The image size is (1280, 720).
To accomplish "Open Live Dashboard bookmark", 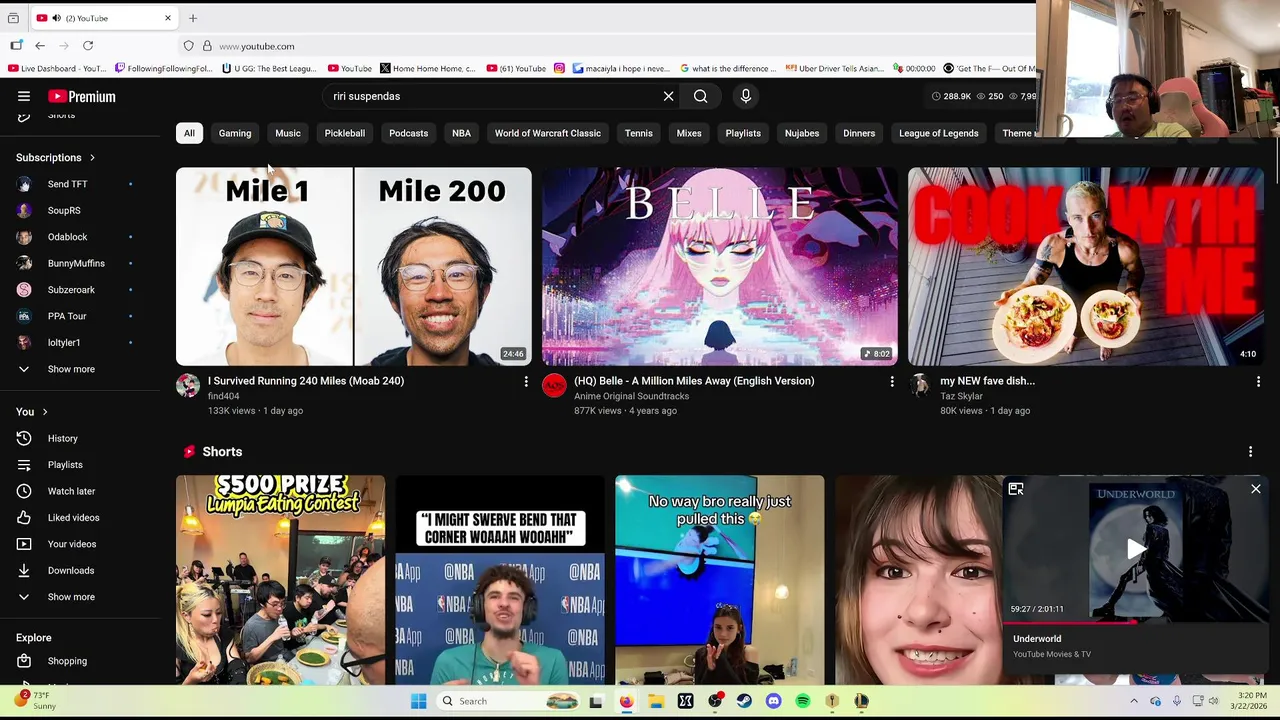I will pyautogui.click(x=56, y=69).
